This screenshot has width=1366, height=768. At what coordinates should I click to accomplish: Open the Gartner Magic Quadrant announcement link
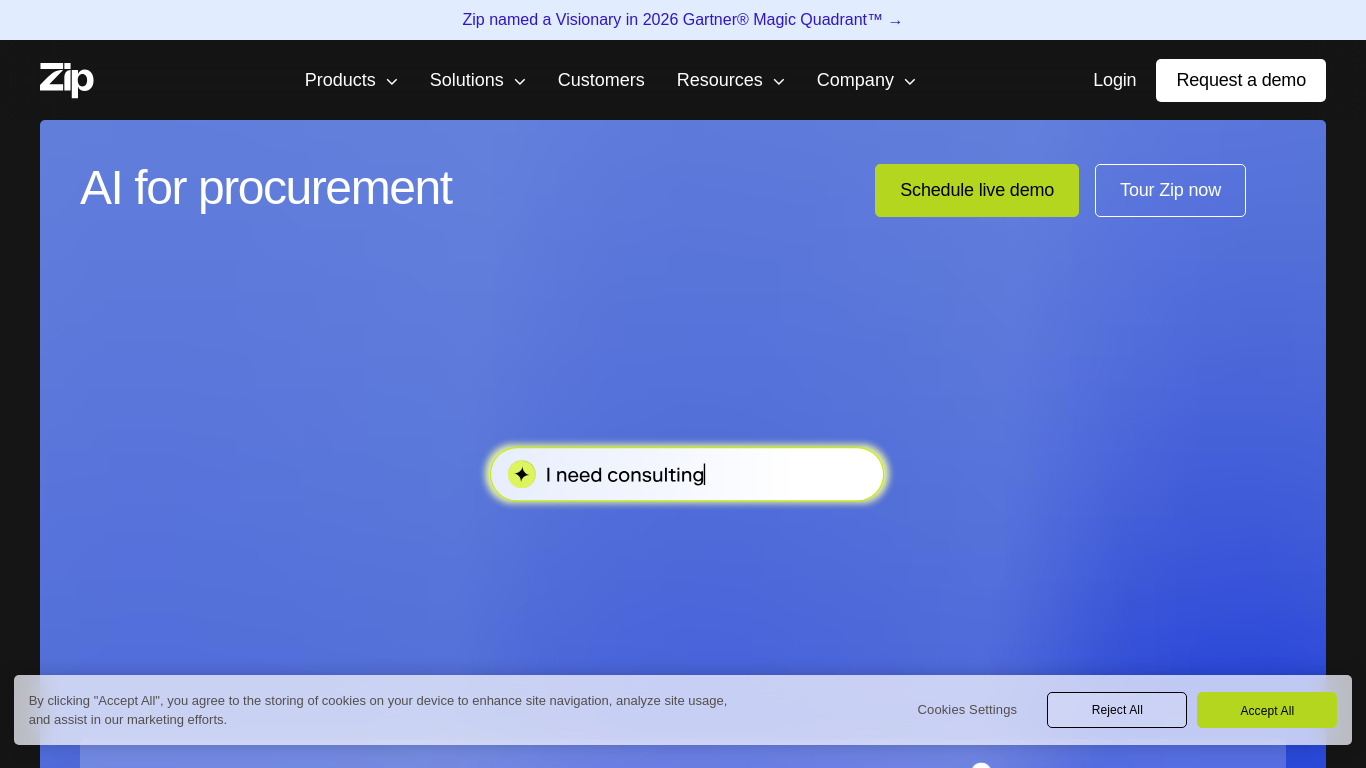(x=683, y=20)
